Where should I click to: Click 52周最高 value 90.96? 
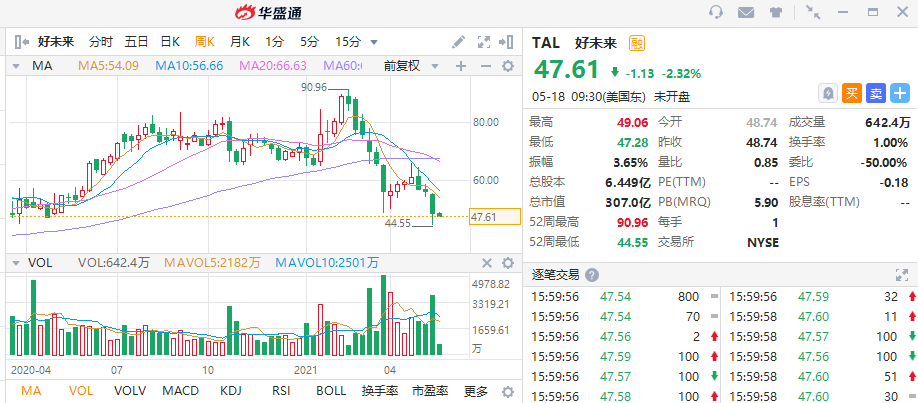coord(633,222)
